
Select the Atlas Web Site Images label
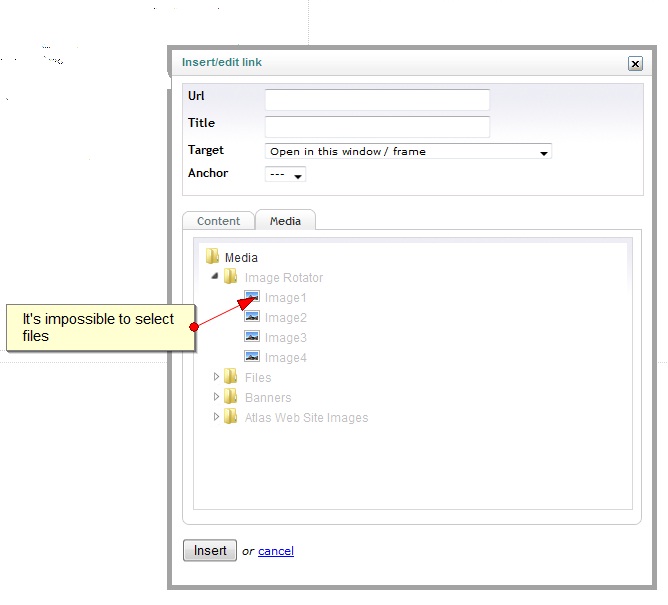tap(306, 418)
